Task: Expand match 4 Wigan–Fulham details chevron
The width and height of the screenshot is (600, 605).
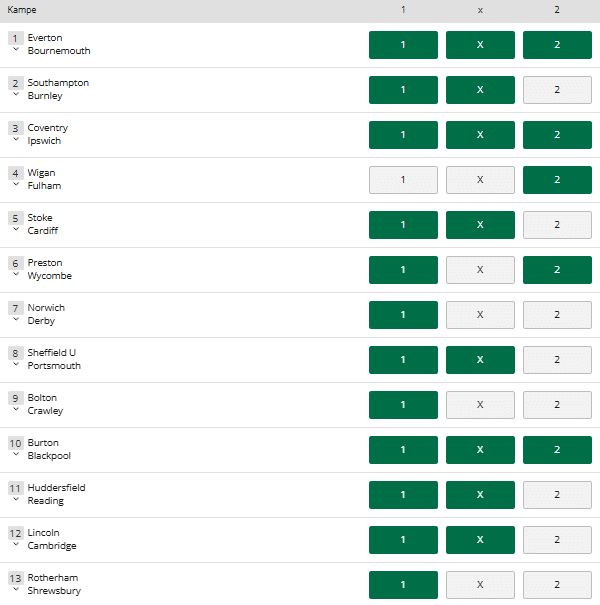Action: 15,185
